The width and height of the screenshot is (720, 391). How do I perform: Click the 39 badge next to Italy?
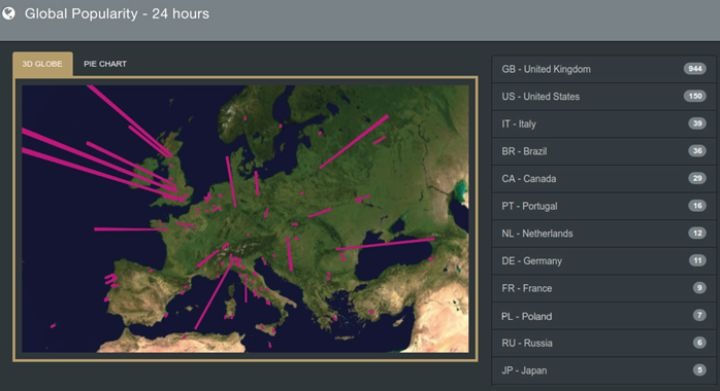click(x=697, y=123)
